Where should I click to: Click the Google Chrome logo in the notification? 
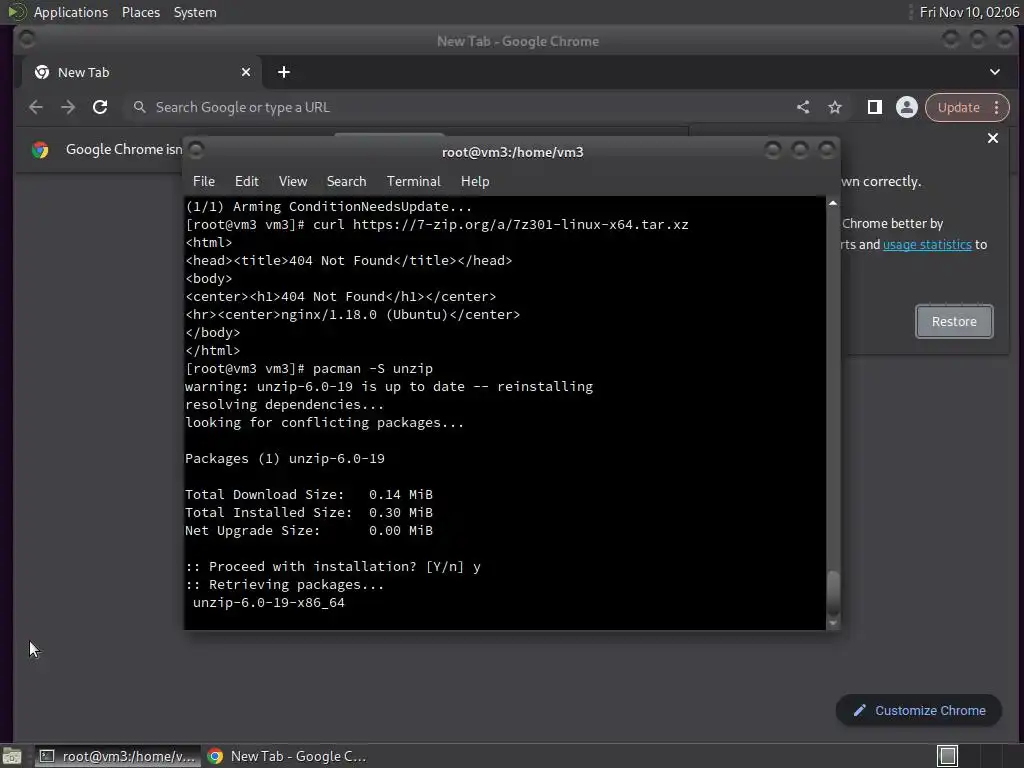coord(40,150)
